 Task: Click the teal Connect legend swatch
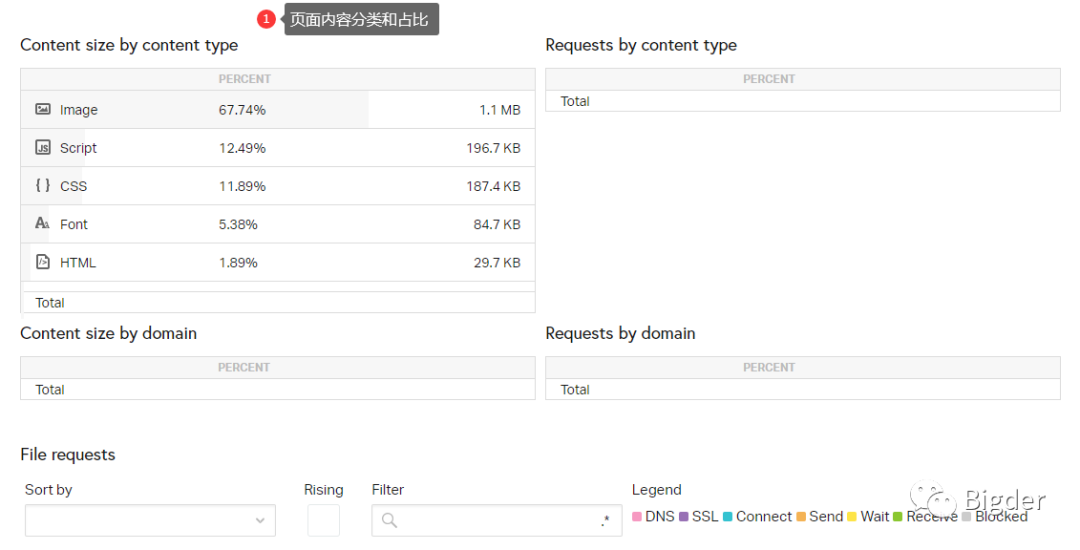pyautogui.click(x=728, y=517)
